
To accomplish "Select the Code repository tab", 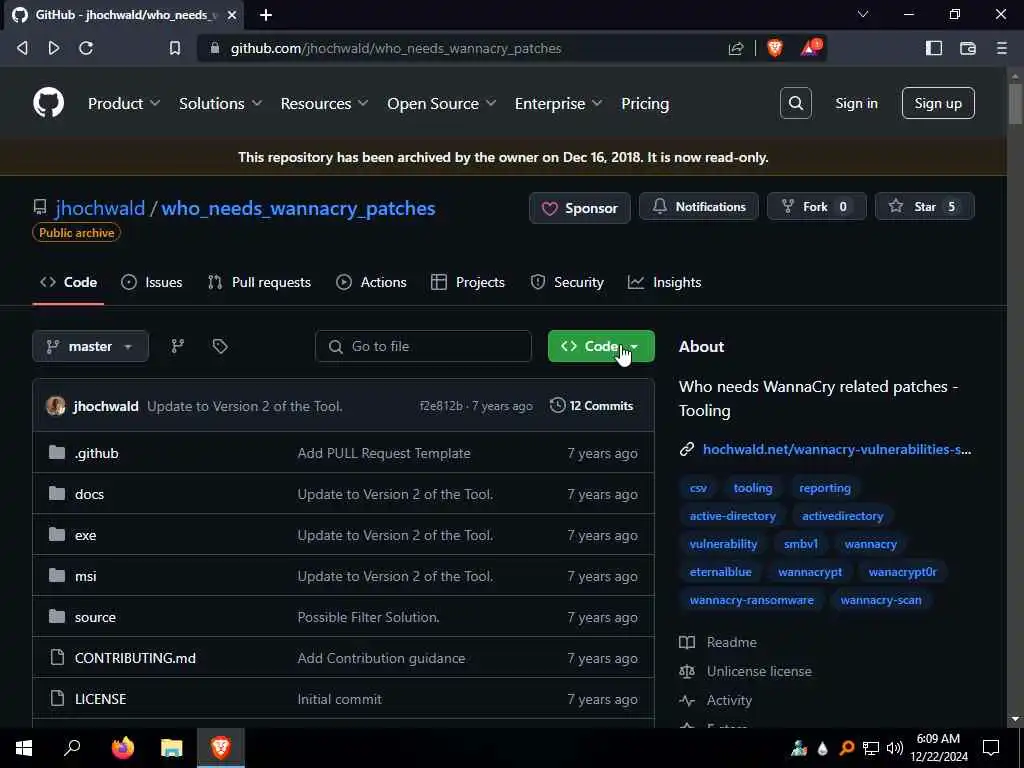I will click(x=69, y=282).
